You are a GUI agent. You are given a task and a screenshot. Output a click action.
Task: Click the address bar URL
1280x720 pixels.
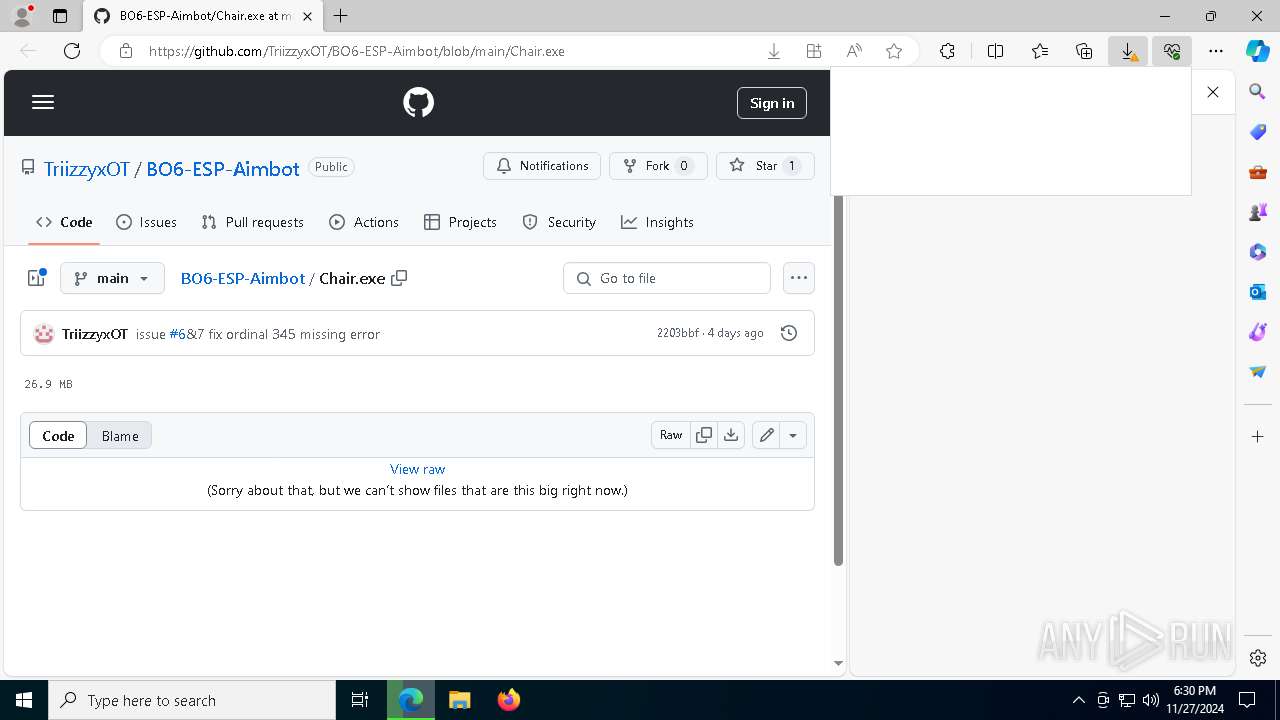tap(357, 51)
